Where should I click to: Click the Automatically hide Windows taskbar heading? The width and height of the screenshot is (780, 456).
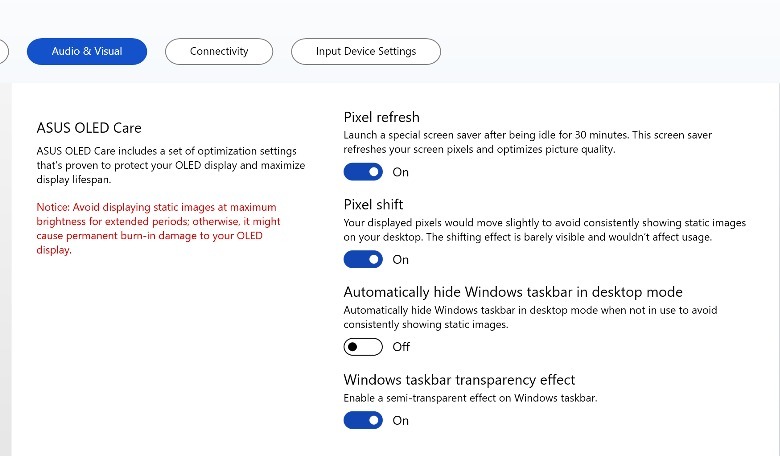pos(513,292)
